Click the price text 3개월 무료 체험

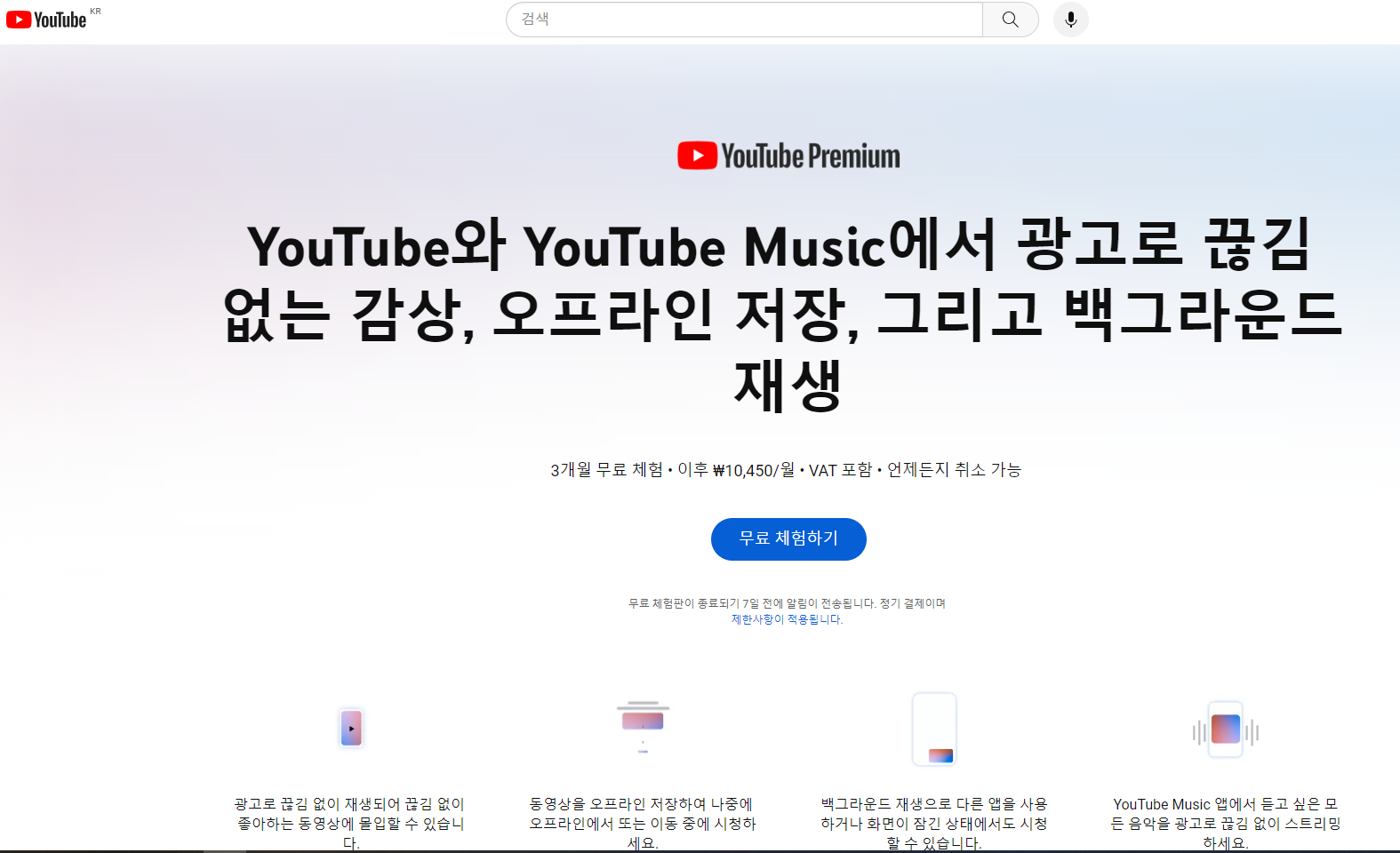[606, 470]
